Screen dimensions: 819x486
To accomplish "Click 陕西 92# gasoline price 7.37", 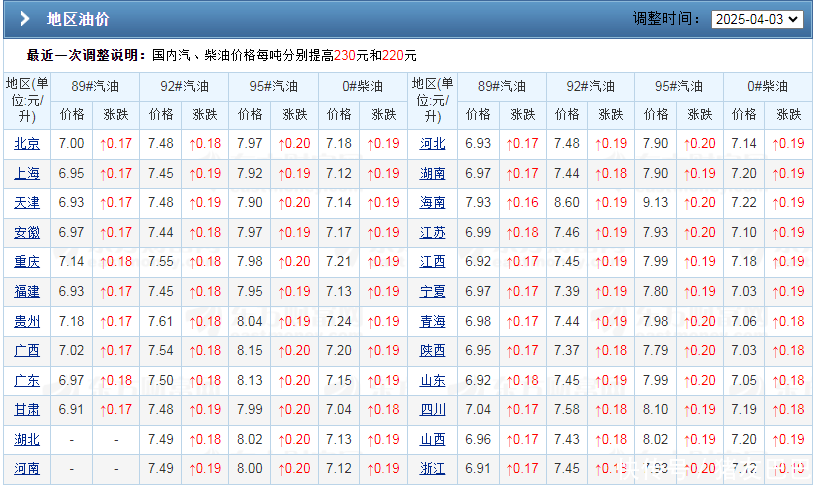I will (567, 351).
